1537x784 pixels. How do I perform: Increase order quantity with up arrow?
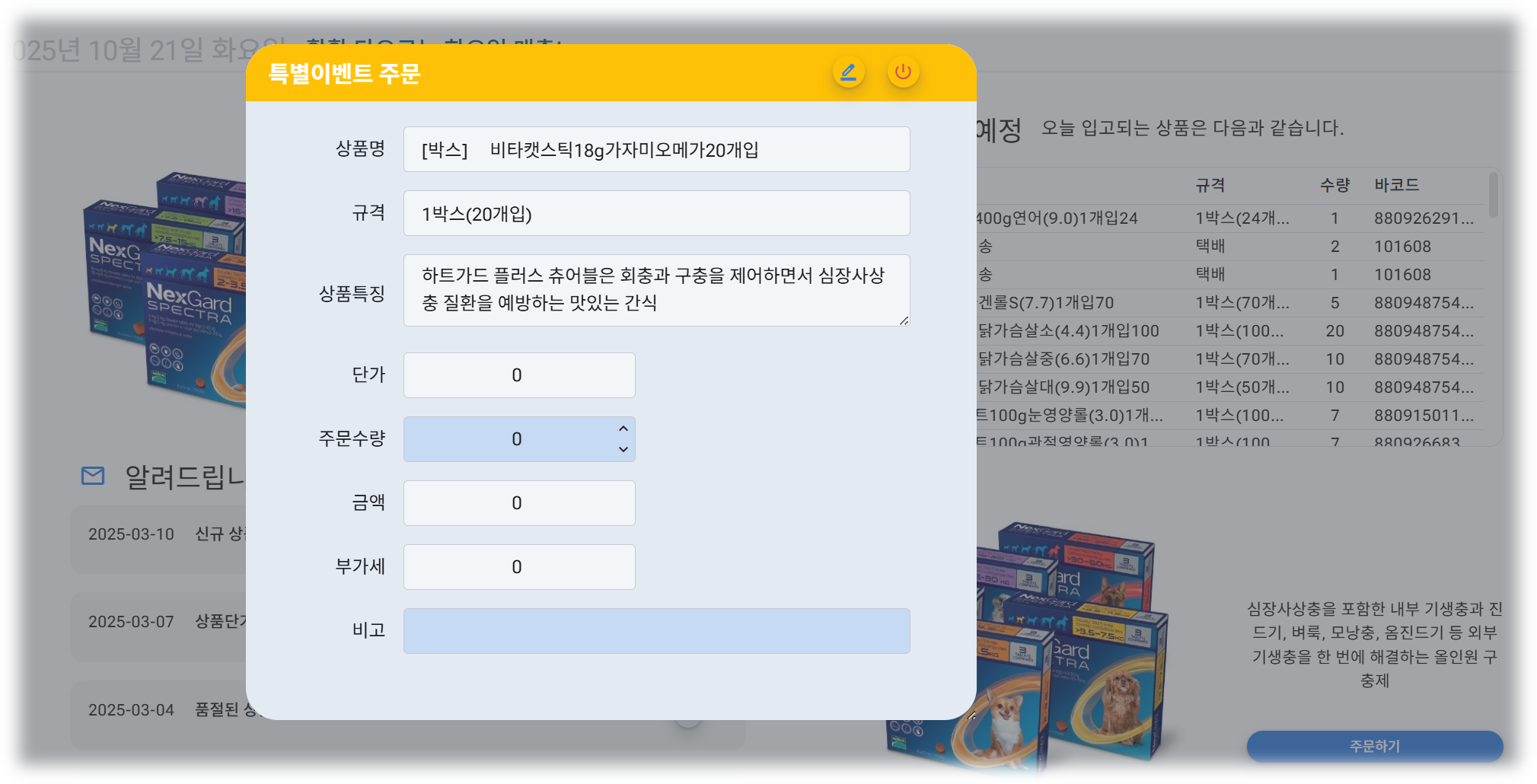coord(623,429)
